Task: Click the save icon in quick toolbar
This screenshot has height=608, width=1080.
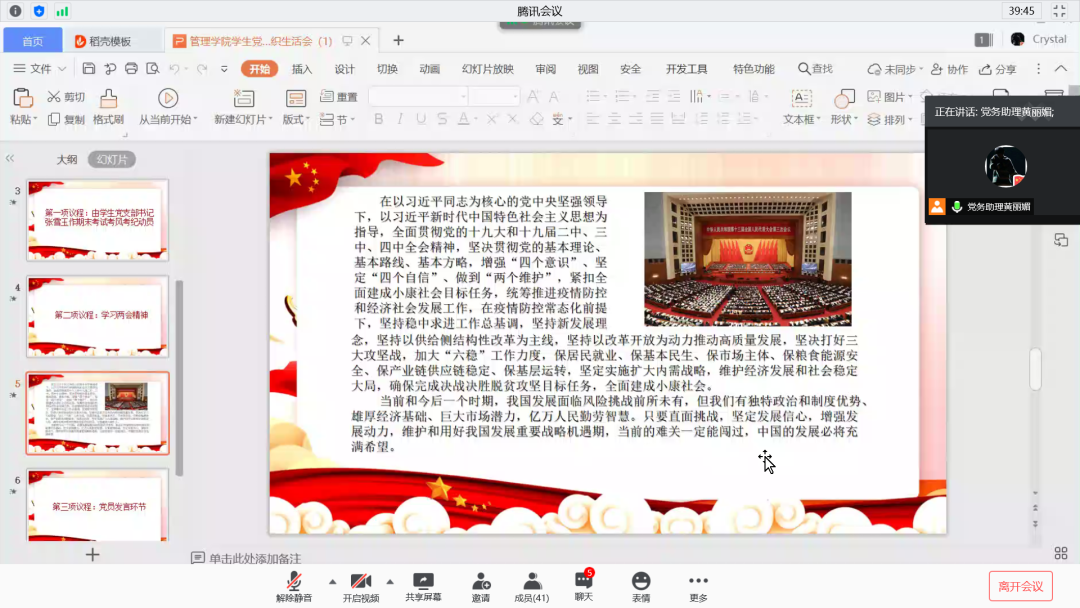Action: (89, 69)
